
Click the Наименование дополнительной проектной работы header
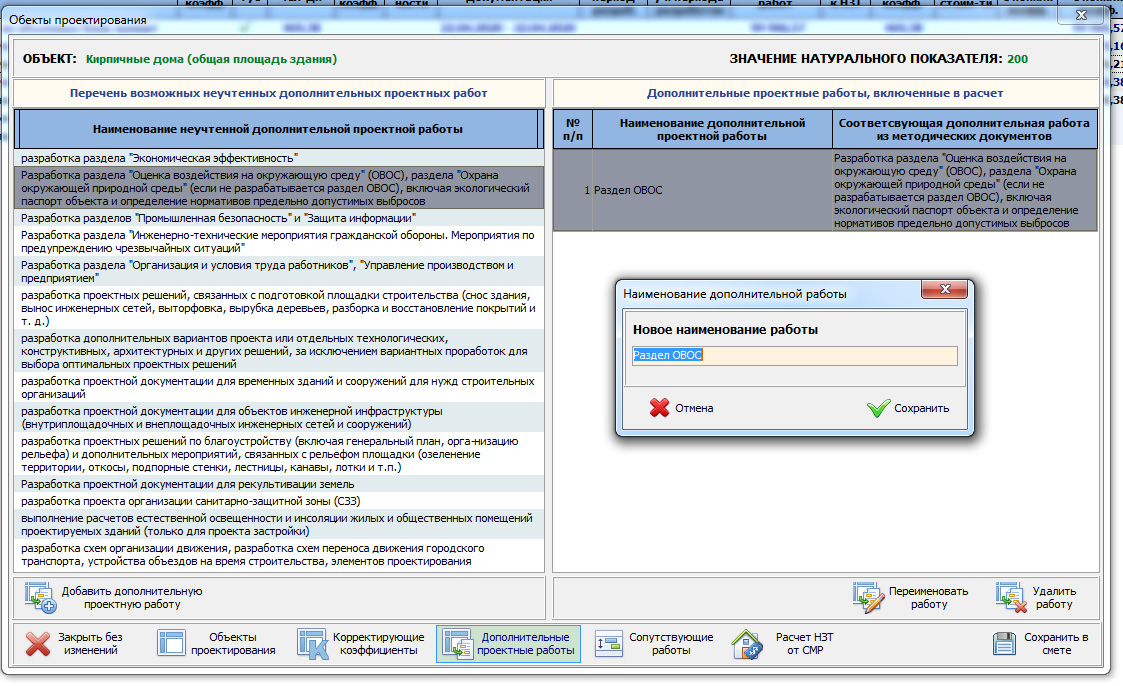712,130
